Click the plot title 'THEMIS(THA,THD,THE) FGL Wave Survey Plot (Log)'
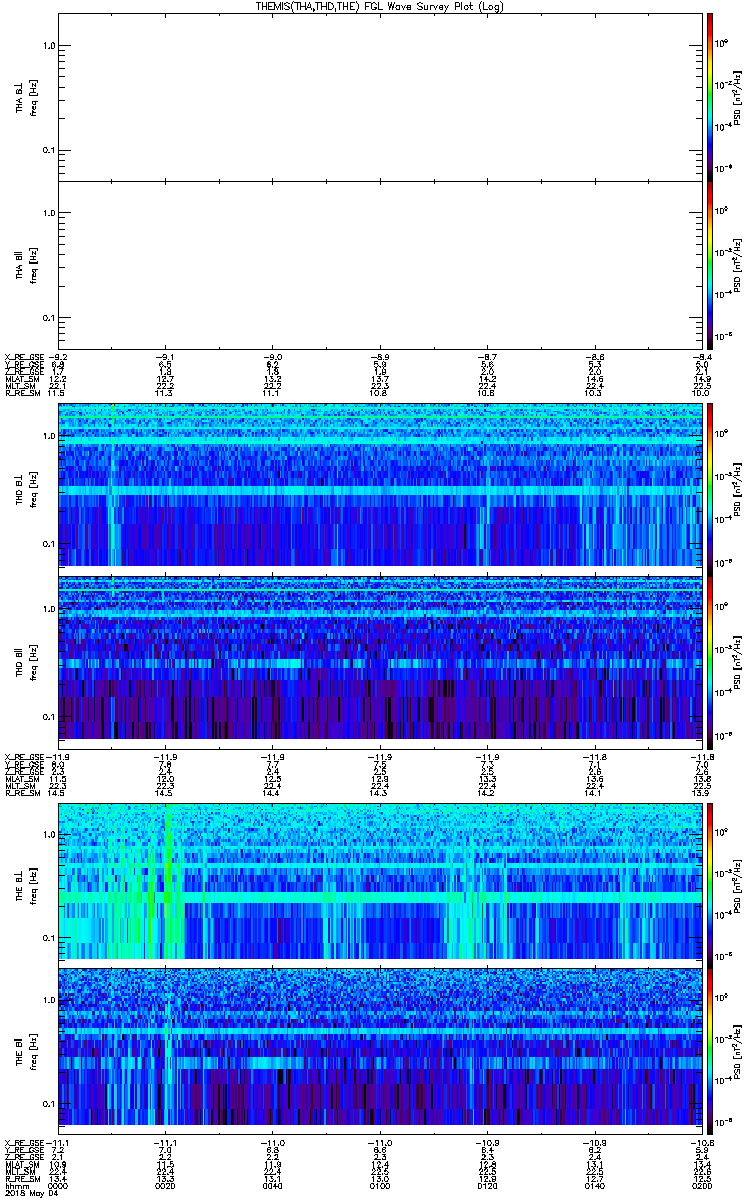750x1200 pixels. (x=380, y=6)
